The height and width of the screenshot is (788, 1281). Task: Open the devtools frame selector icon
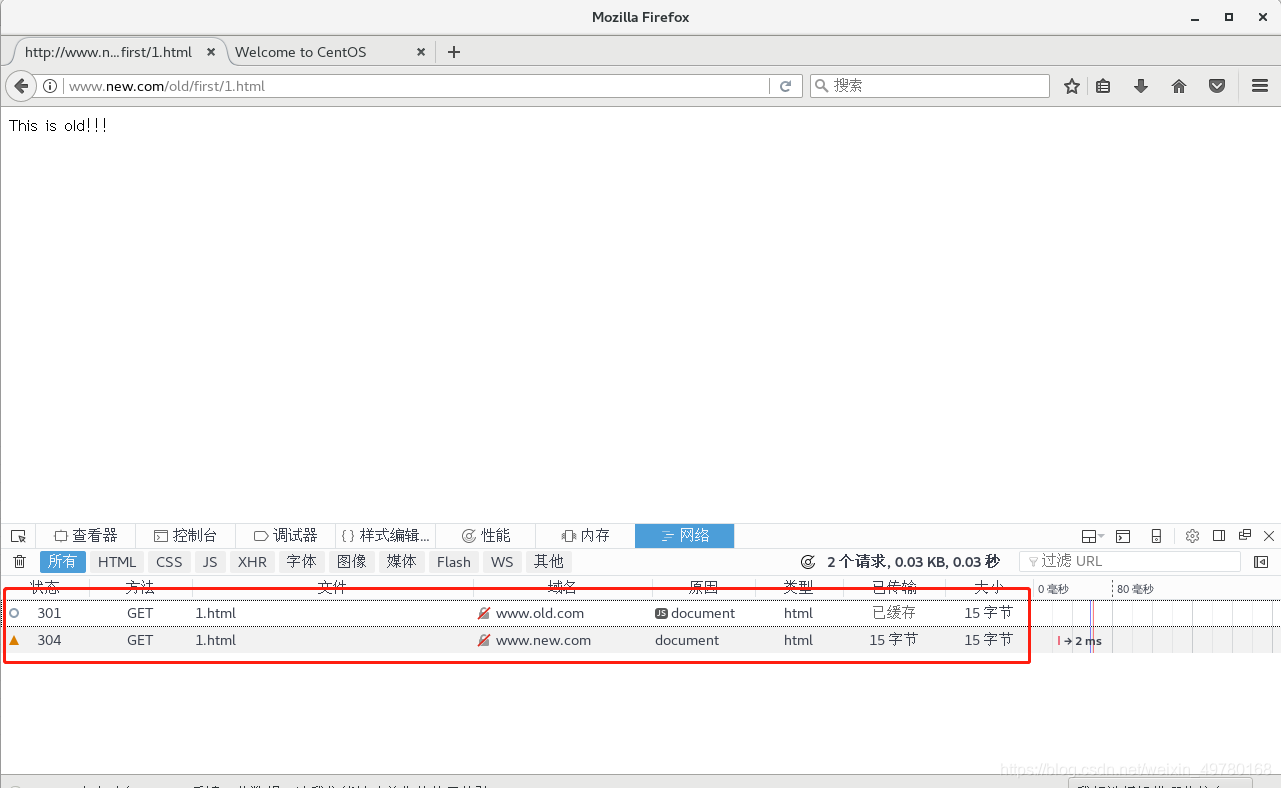coord(1093,536)
